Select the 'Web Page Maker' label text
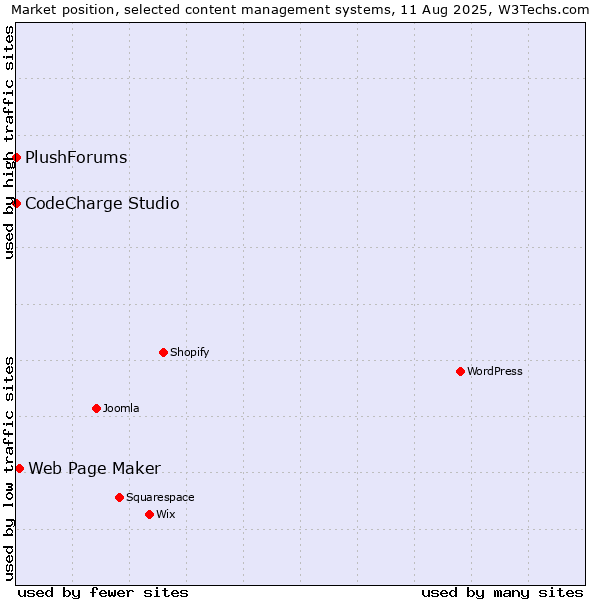600x600 pixels. tap(95, 468)
